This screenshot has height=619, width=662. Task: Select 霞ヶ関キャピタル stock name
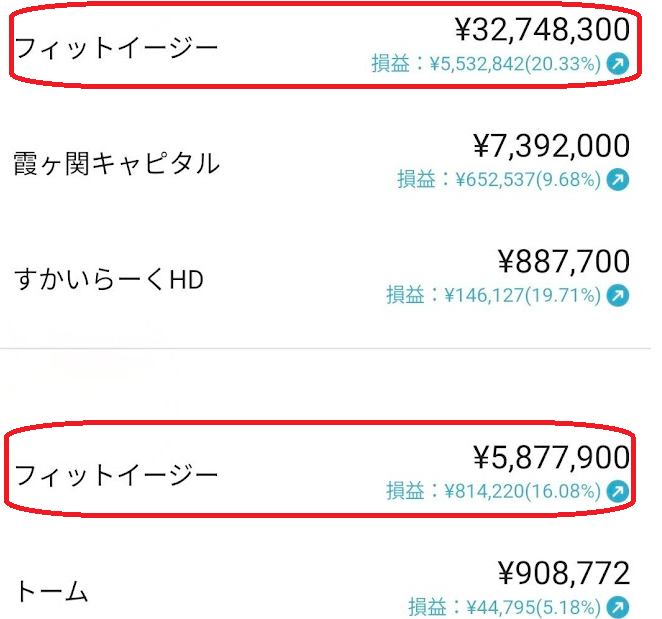click(117, 163)
